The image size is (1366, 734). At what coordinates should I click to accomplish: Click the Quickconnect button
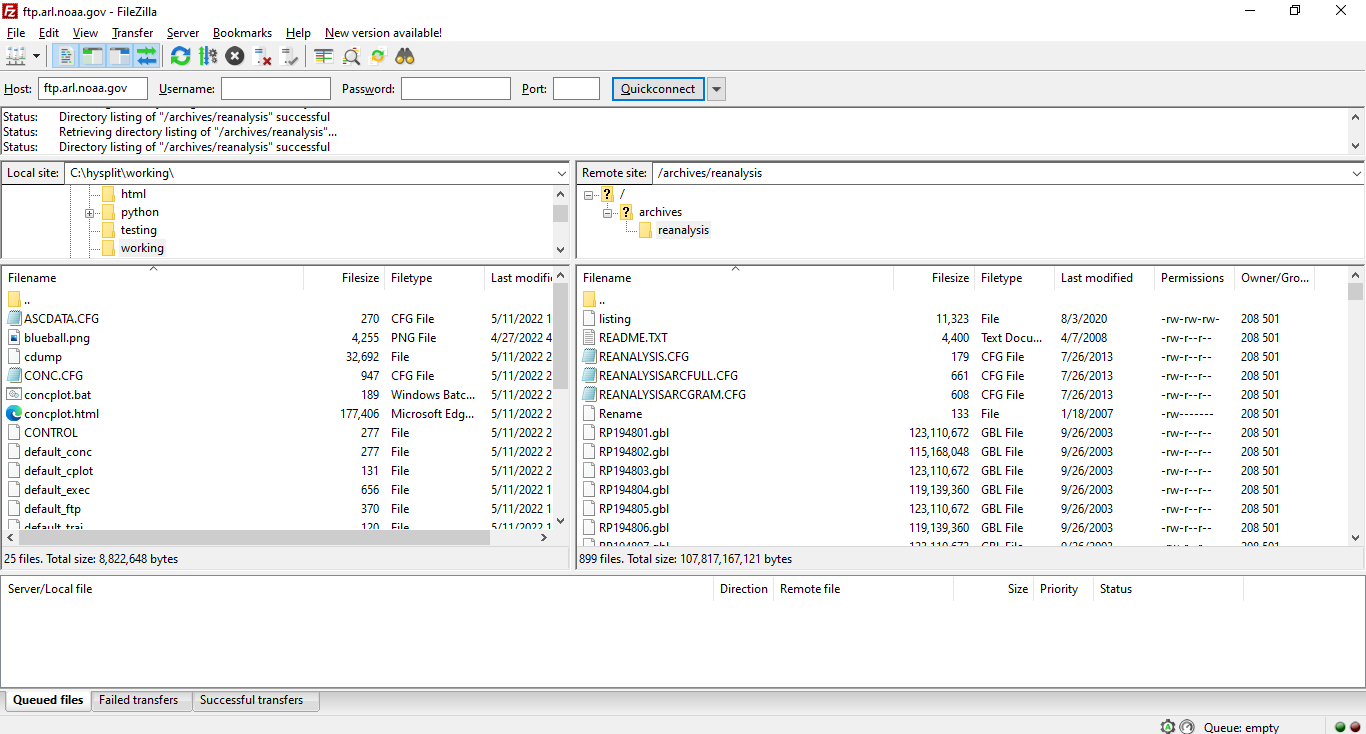(x=657, y=89)
